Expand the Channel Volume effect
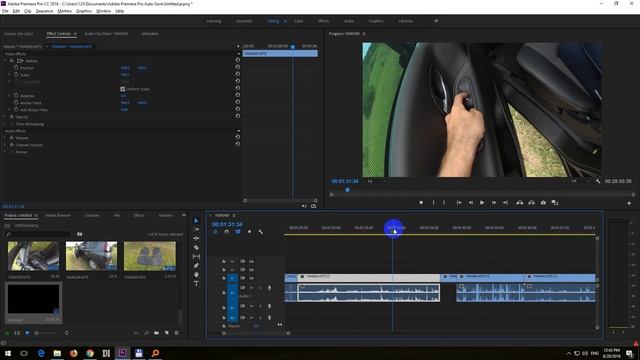640x360 pixels. pos(6,145)
